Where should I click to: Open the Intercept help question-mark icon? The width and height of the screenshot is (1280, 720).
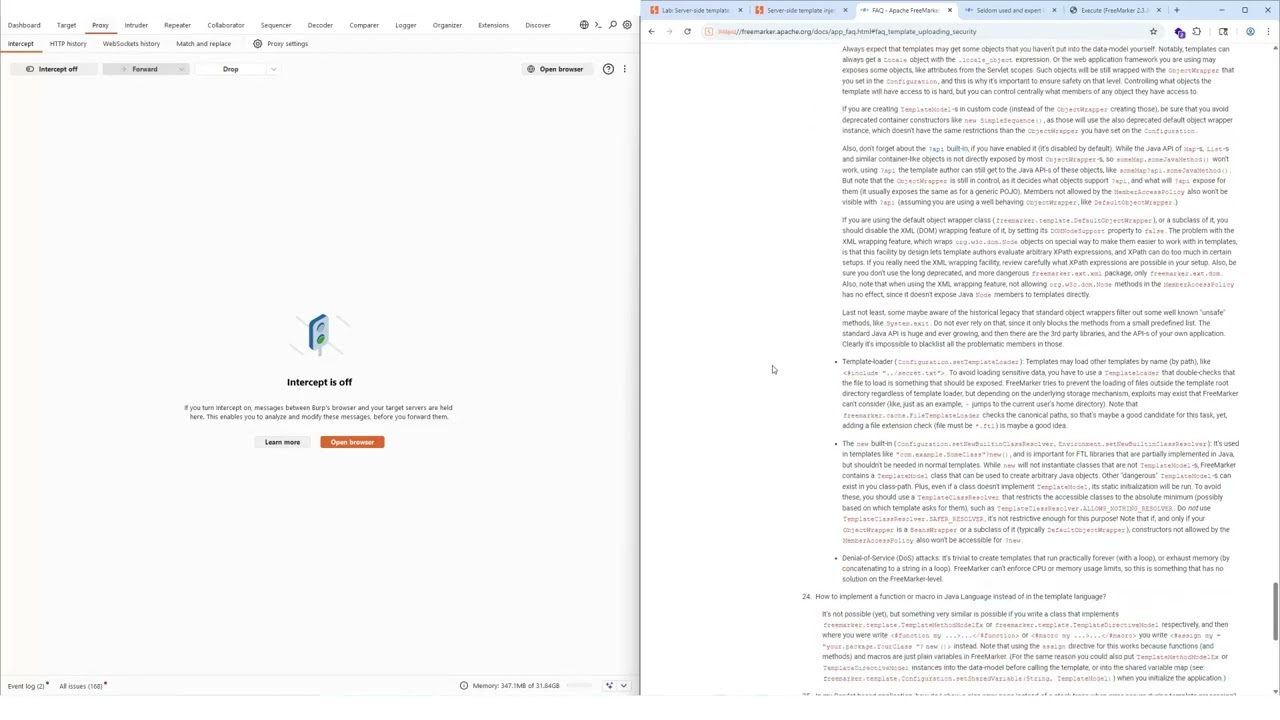(x=608, y=69)
